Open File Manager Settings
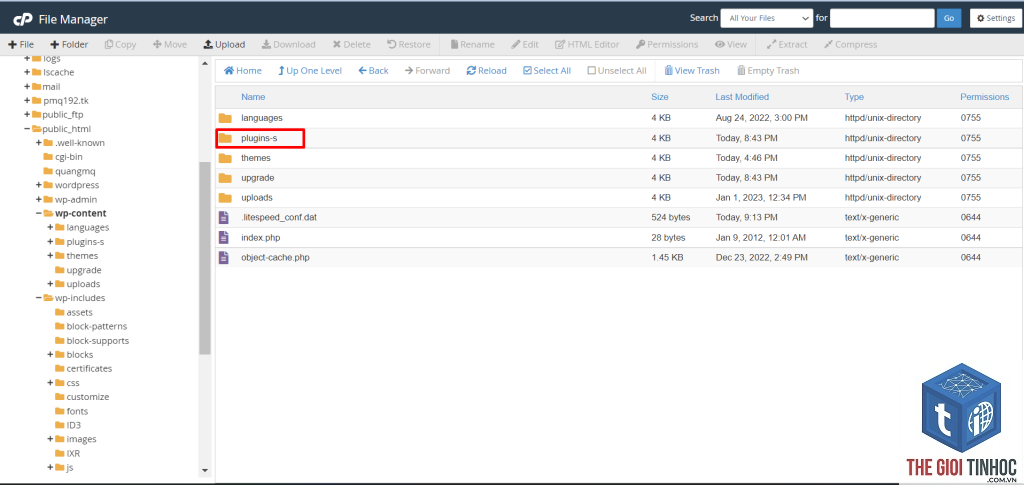This screenshot has height=485, width=1024. 995,18
